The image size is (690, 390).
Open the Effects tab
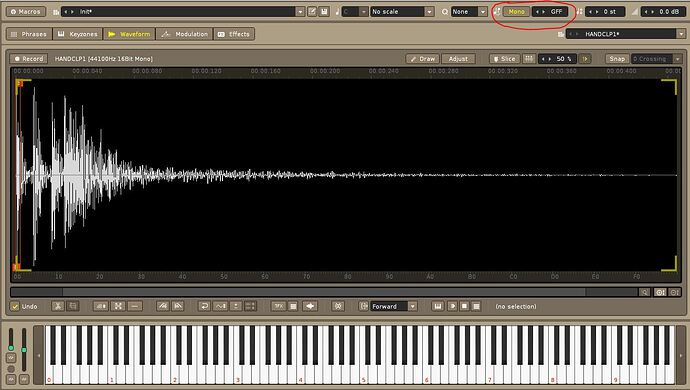click(234, 34)
